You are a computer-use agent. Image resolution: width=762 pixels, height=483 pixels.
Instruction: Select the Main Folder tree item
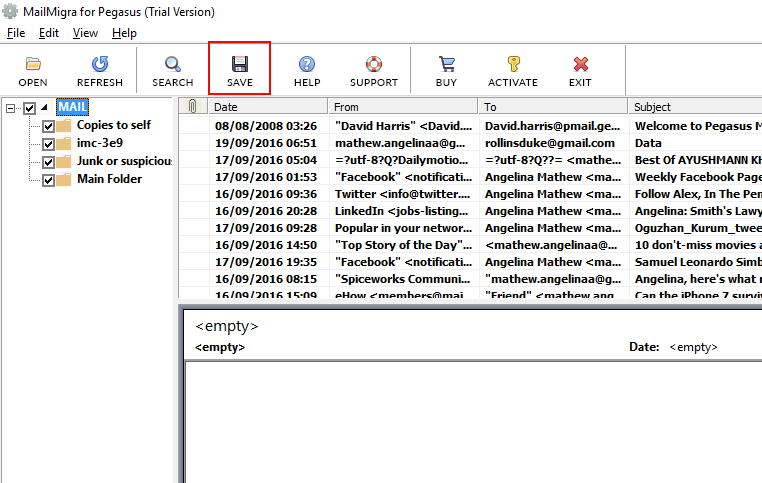(x=109, y=179)
